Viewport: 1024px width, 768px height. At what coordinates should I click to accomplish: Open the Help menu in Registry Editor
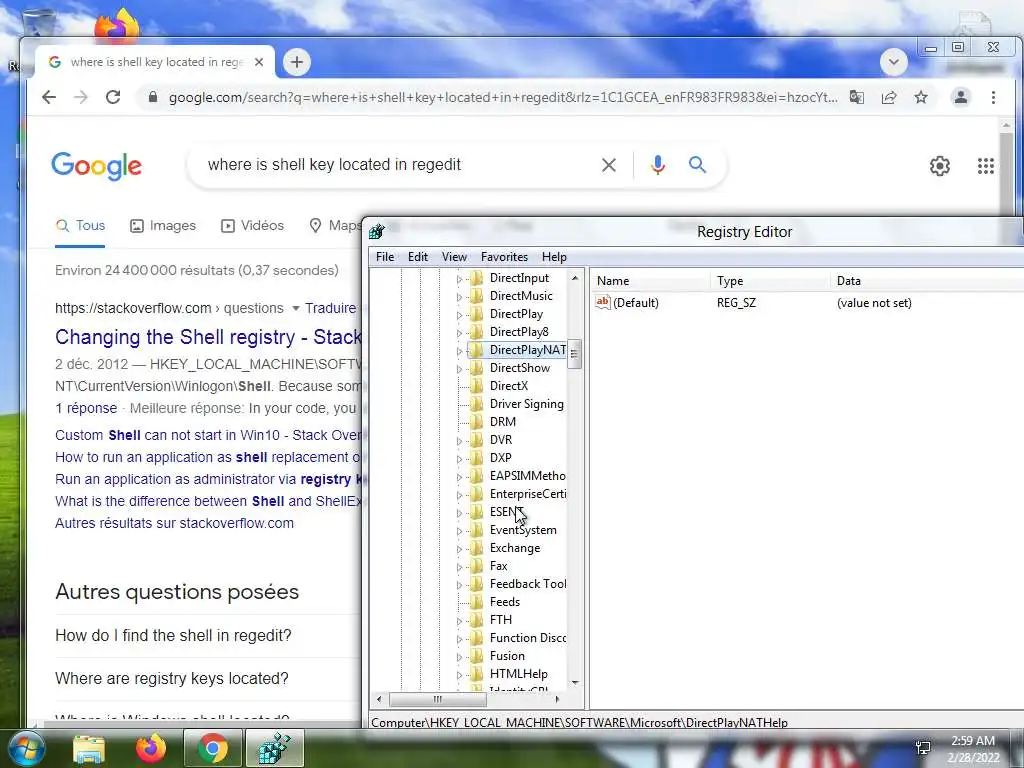tap(554, 257)
